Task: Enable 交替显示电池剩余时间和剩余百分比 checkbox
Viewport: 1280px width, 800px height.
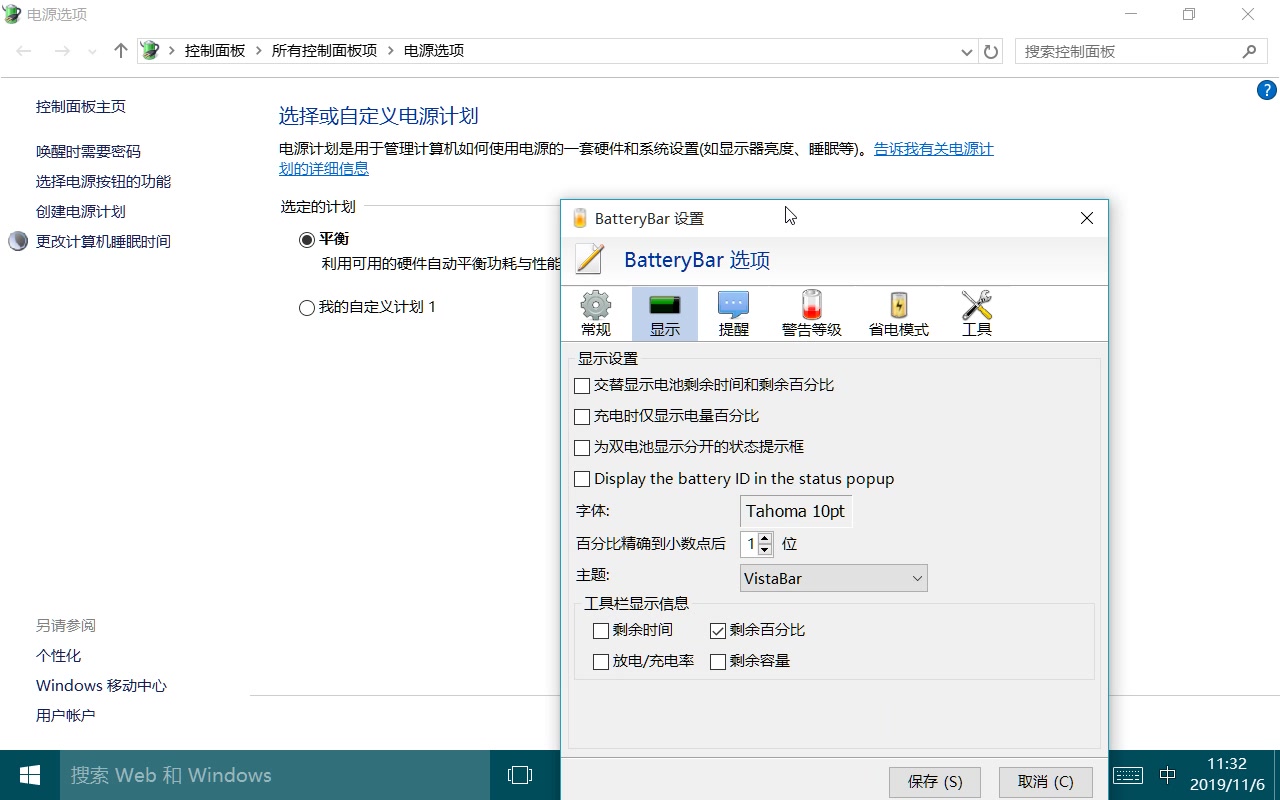Action: click(x=582, y=385)
